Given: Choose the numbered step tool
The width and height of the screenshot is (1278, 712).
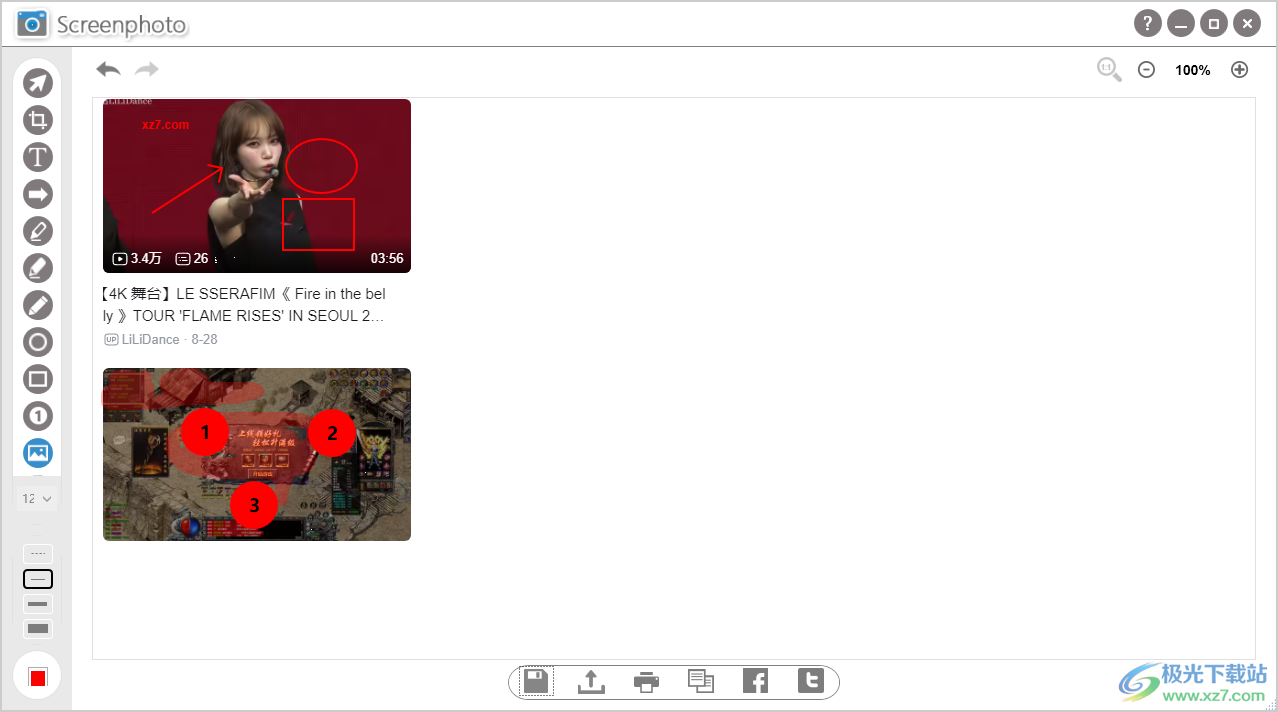Looking at the screenshot, I should (x=37, y=416).
